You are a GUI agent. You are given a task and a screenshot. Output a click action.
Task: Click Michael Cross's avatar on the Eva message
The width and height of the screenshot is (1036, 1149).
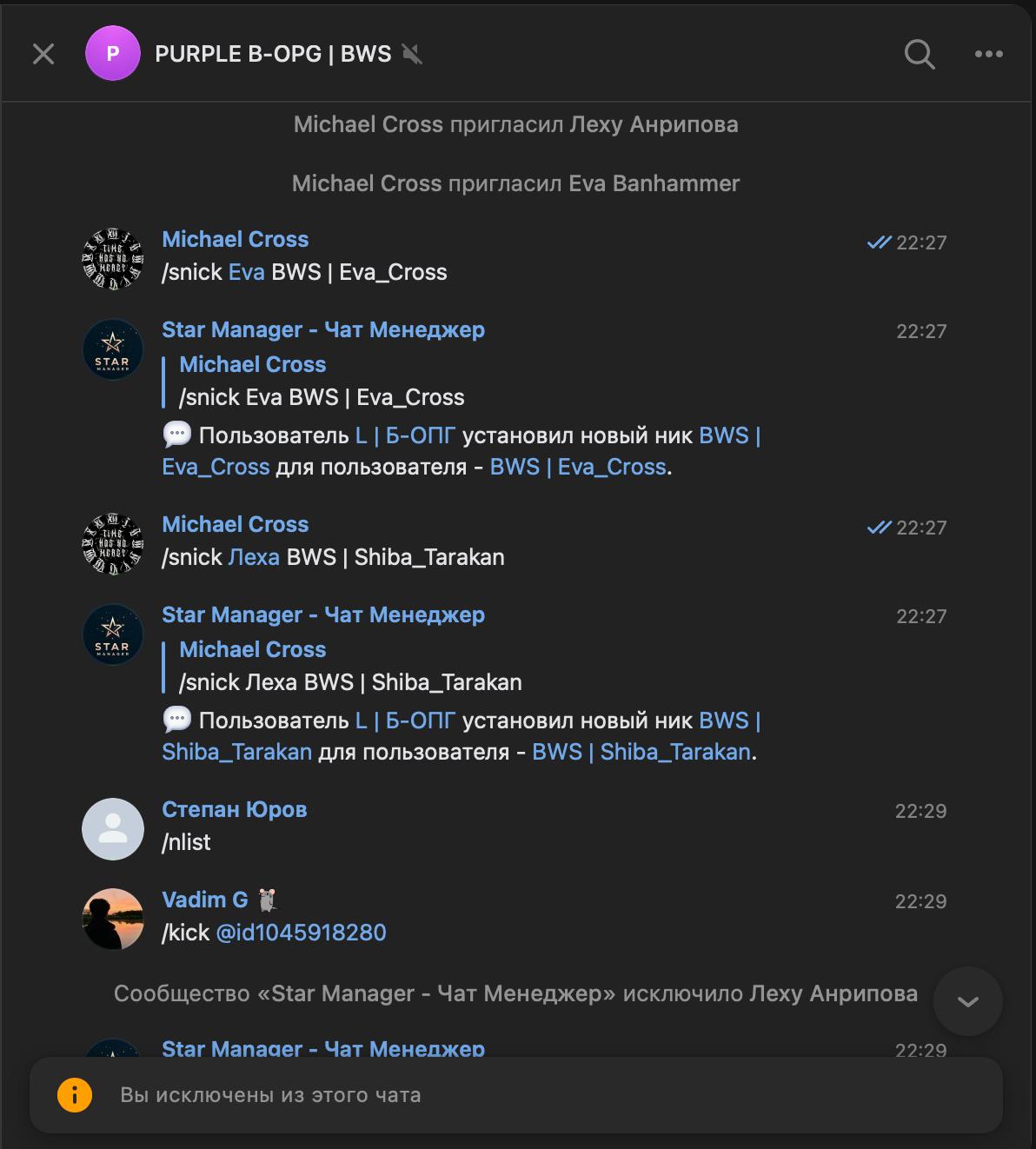(x=113, y=259)
